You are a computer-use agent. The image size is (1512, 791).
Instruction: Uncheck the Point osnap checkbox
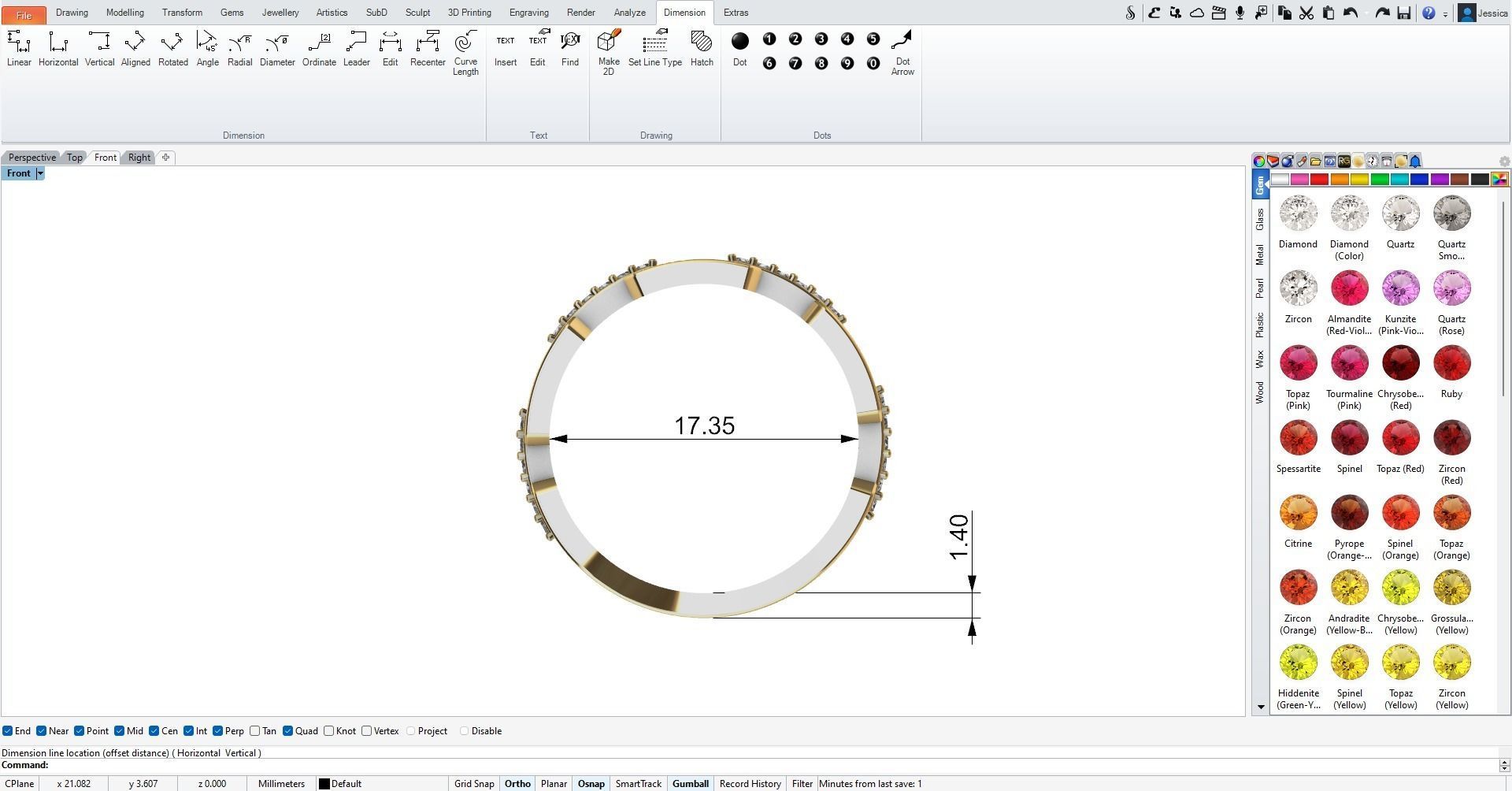pos(79,731)
